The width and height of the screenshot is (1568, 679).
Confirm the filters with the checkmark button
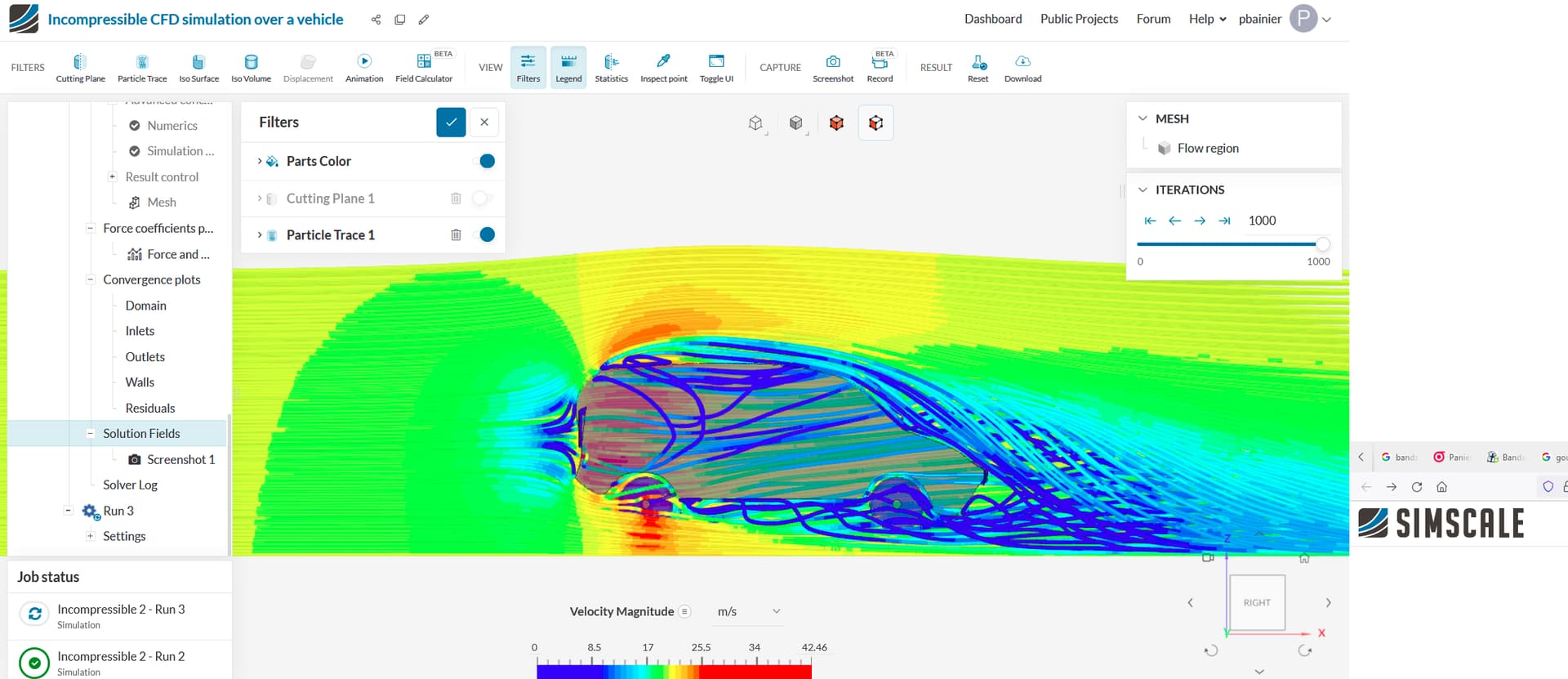pos(451,123)
